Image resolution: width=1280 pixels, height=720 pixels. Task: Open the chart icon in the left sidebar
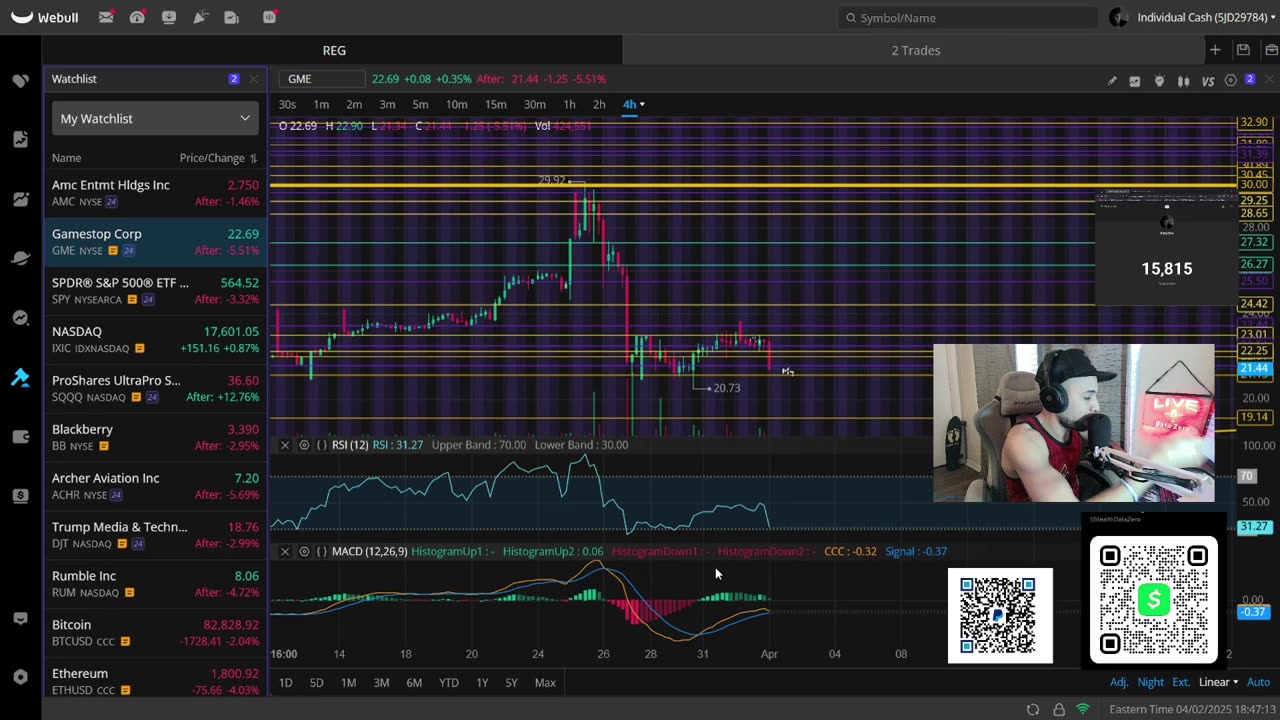[21, 199]
